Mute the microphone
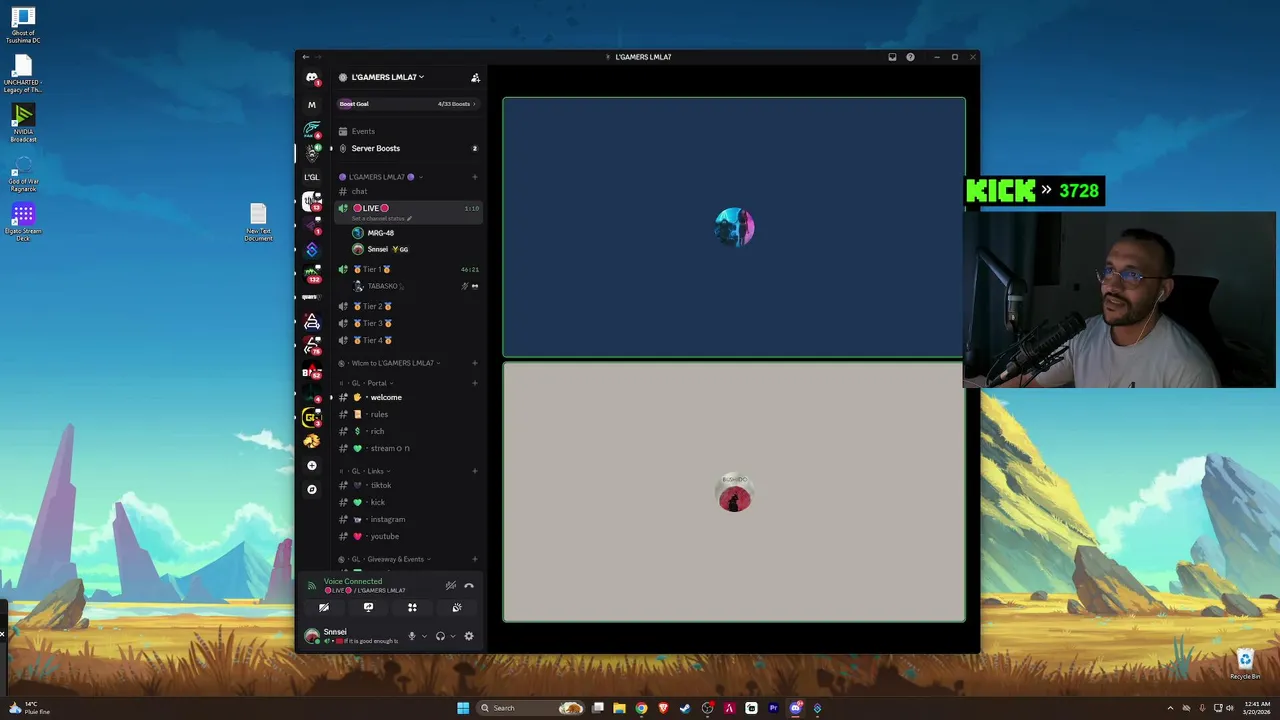This screenshot has width=1280, height=720. (411, 636)
